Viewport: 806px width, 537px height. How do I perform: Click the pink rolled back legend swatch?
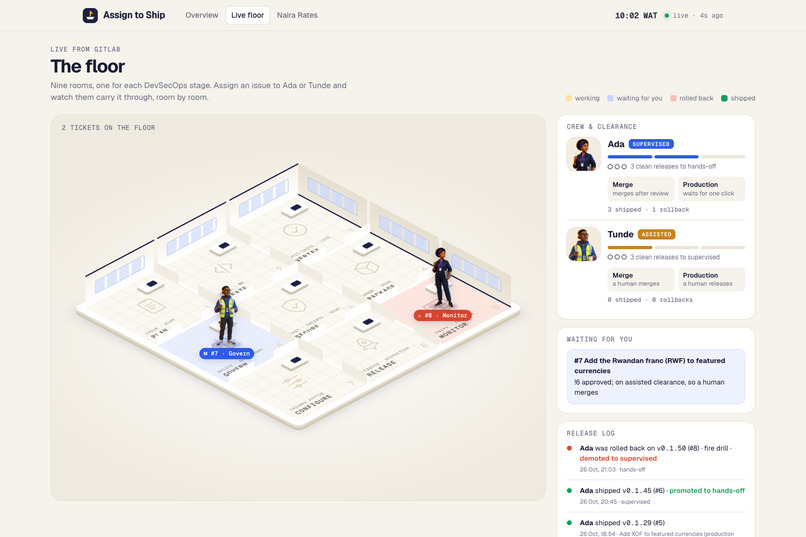tap(673, 98)
